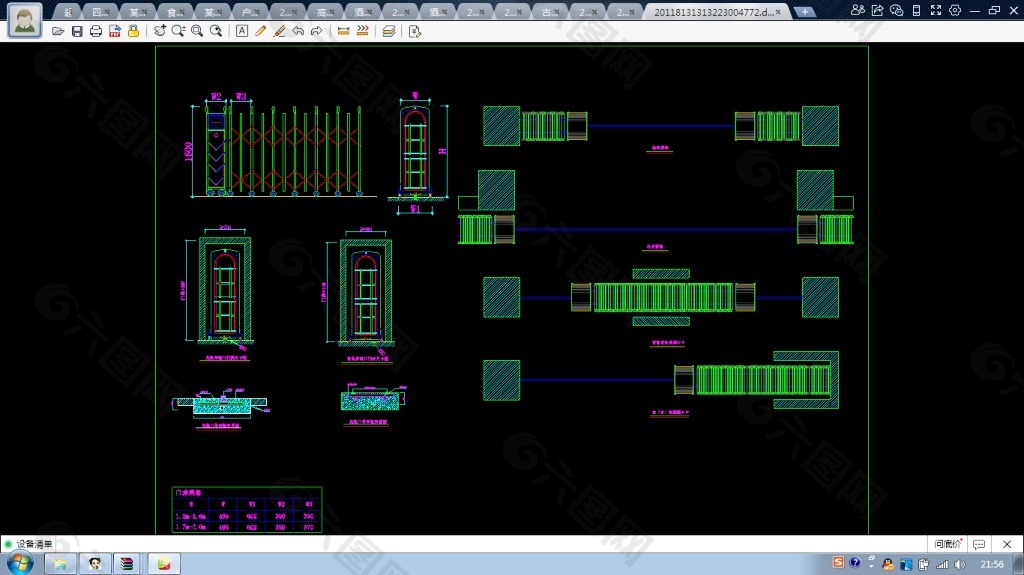Open the chat message bubble icon
1024x575 pixels.
[x=979, y=544]
